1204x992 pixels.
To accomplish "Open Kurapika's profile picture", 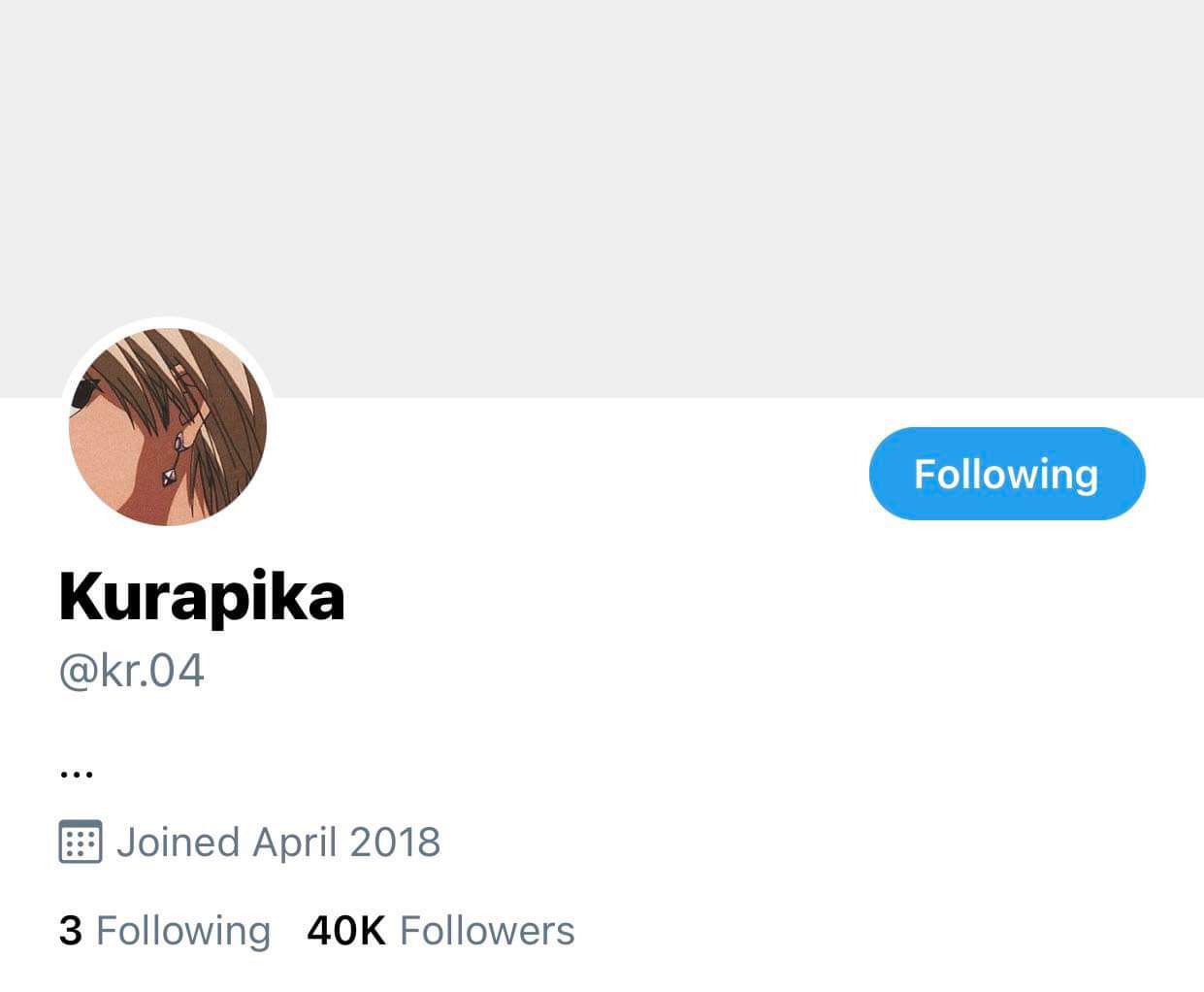I will (168, 427).
